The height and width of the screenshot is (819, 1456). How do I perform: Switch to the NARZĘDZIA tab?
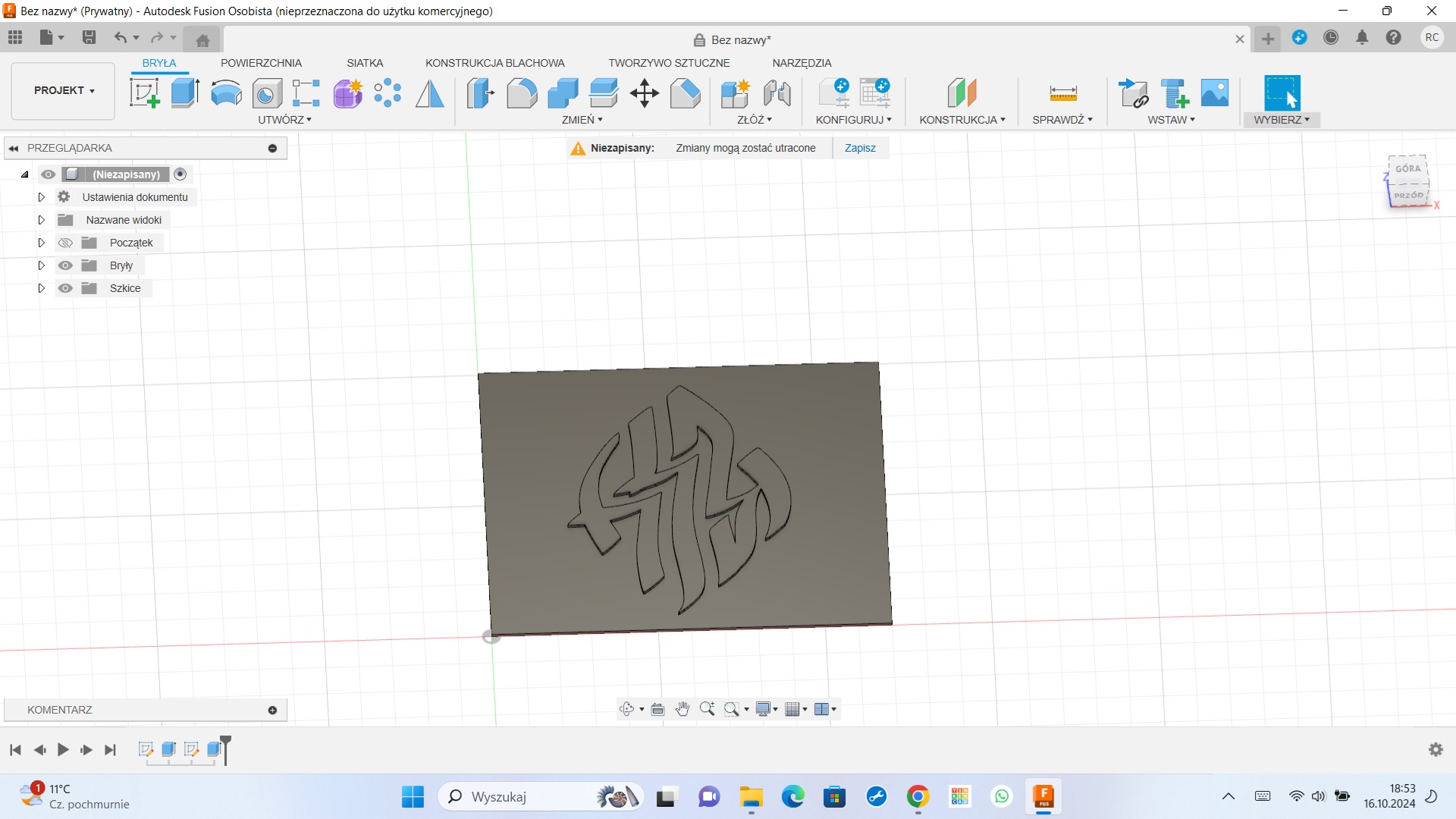(x=802, y=63)
